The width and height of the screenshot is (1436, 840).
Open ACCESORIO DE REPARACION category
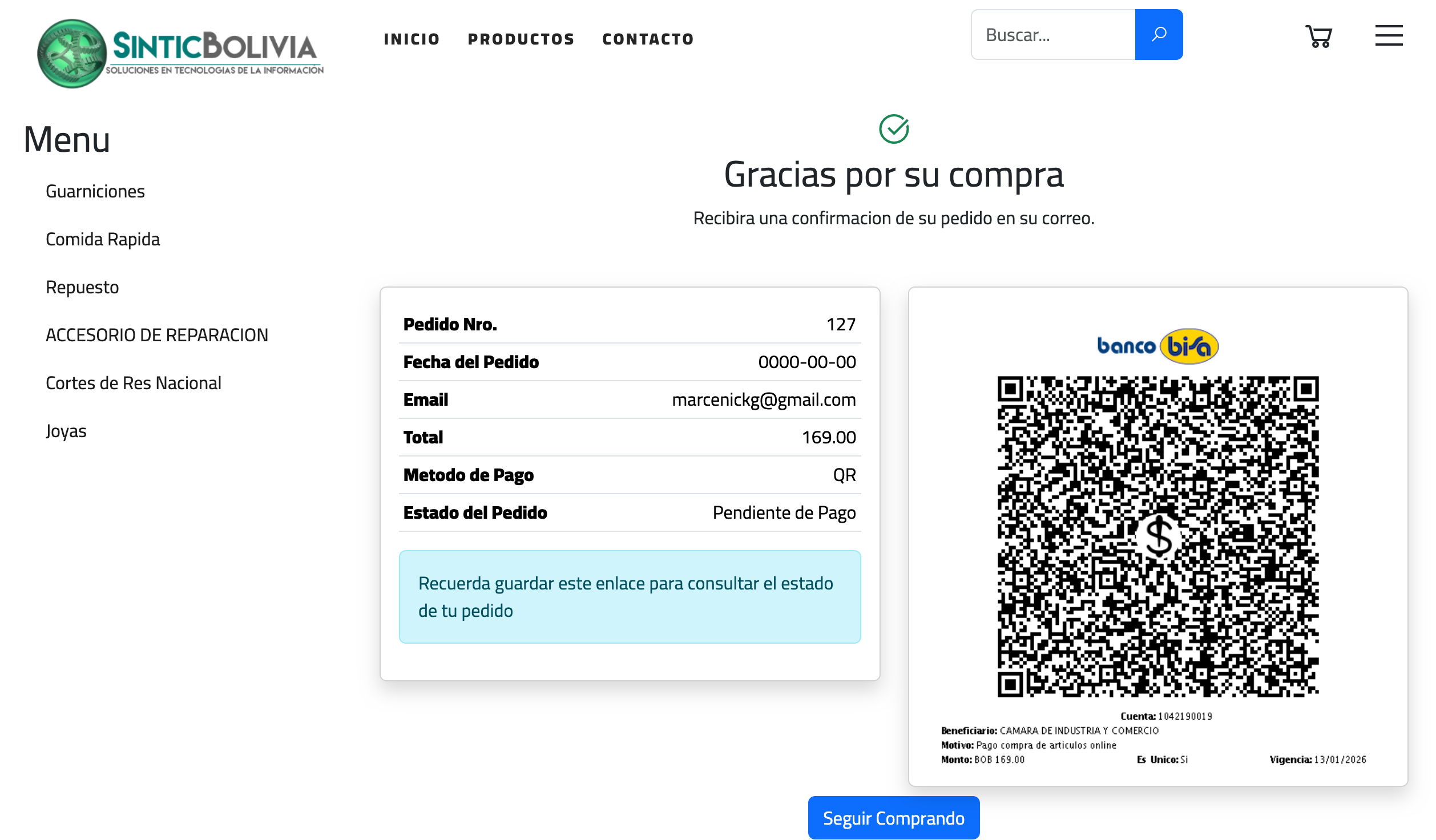(157, 335)
